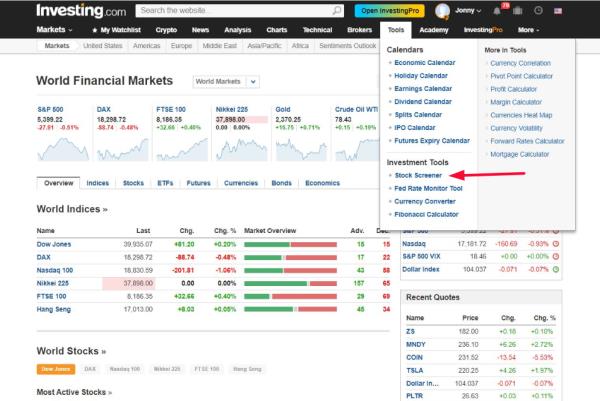The image size is (600, 401).
Task: Open the News menu item
Action: click(201, 30)
